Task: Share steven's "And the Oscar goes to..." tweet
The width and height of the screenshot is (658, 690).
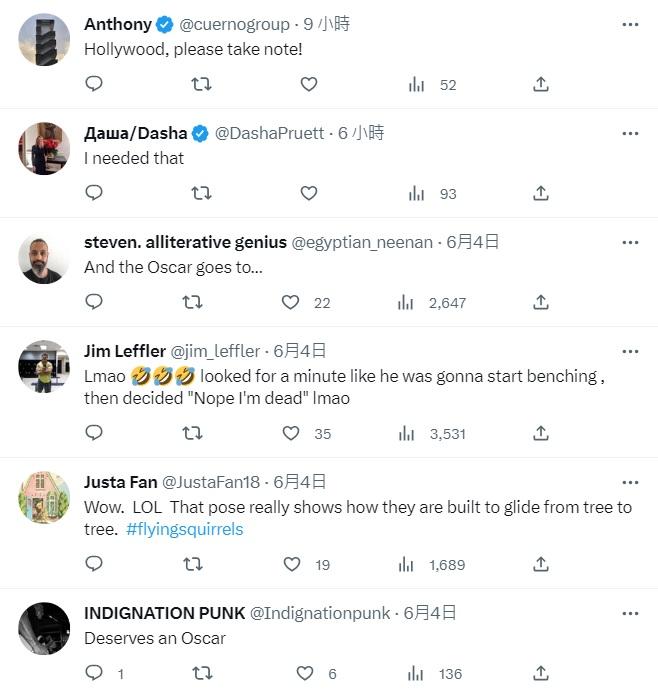Action: pos(540,302)
